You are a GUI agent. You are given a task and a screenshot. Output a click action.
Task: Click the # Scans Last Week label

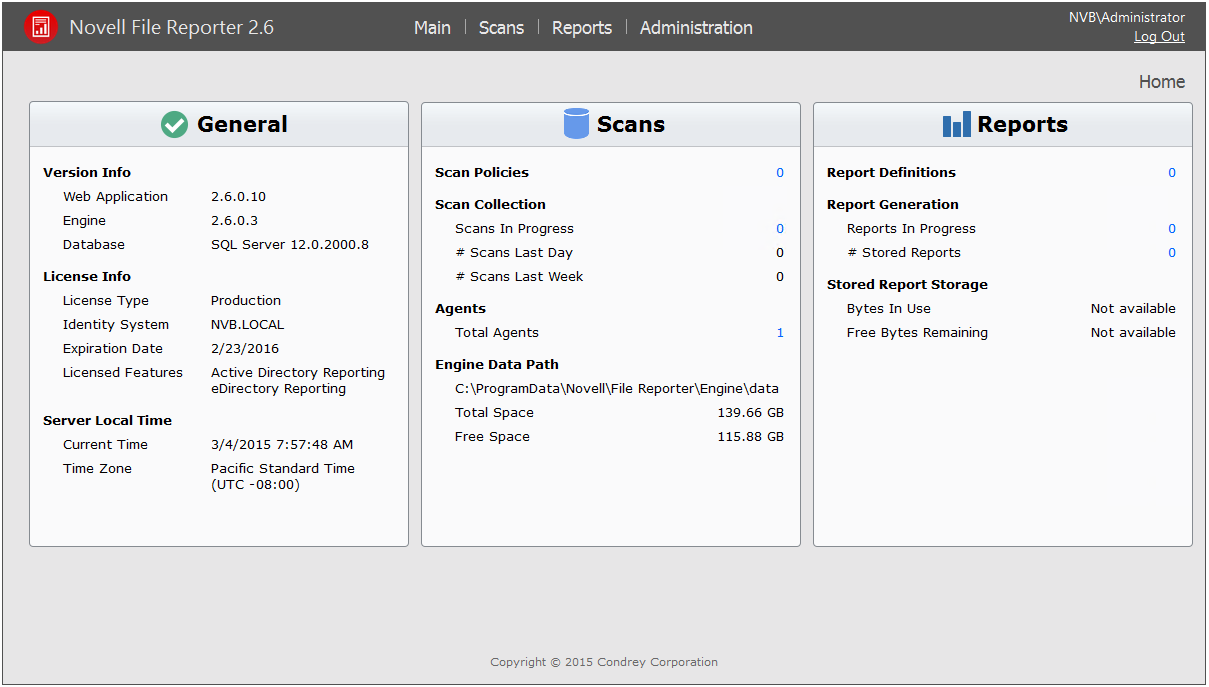pos(519,277)
